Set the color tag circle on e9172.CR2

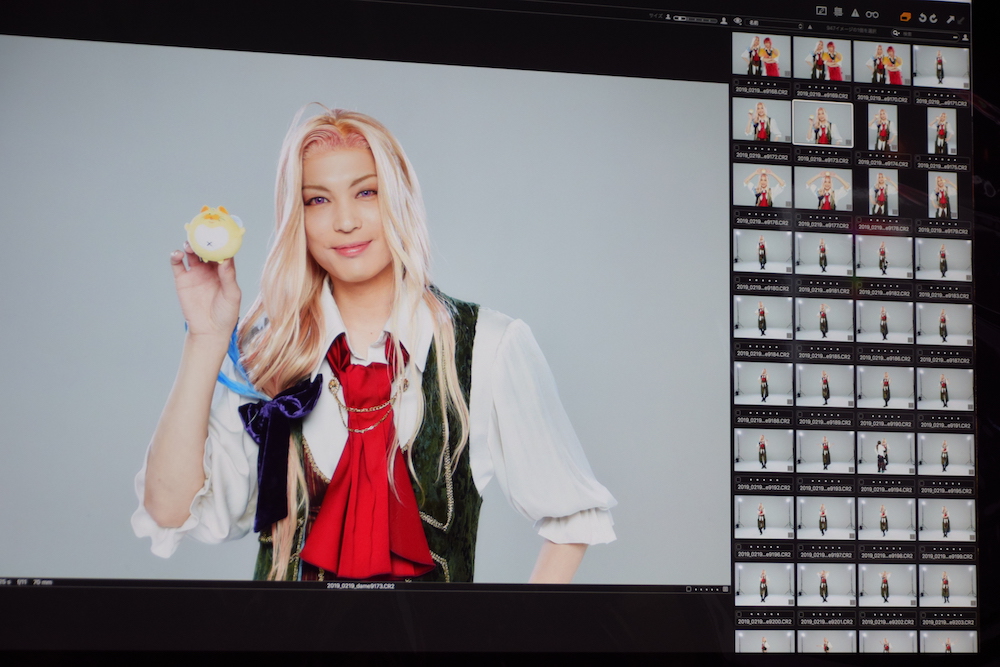click(737, 148)
